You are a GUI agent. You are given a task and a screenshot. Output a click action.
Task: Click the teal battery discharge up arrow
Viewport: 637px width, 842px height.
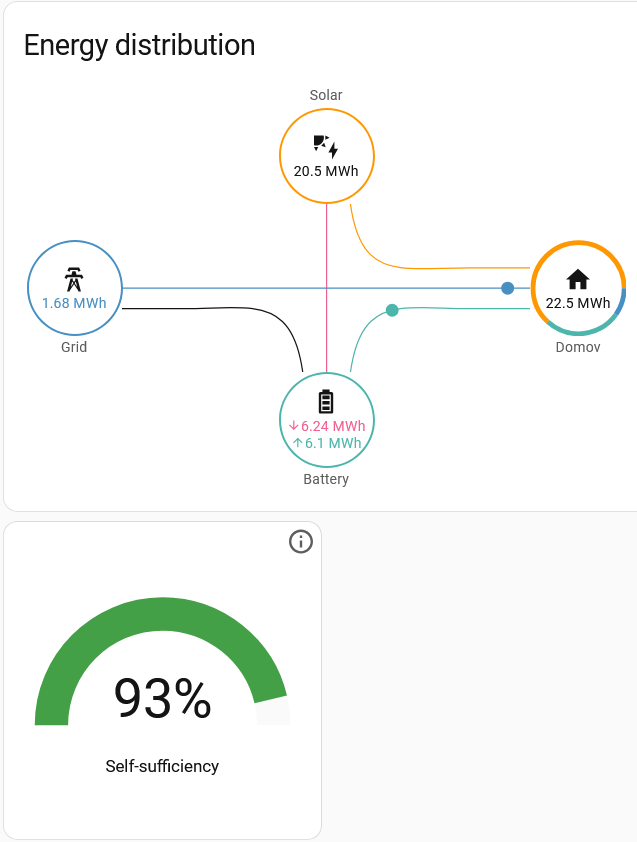click(297, 443)
